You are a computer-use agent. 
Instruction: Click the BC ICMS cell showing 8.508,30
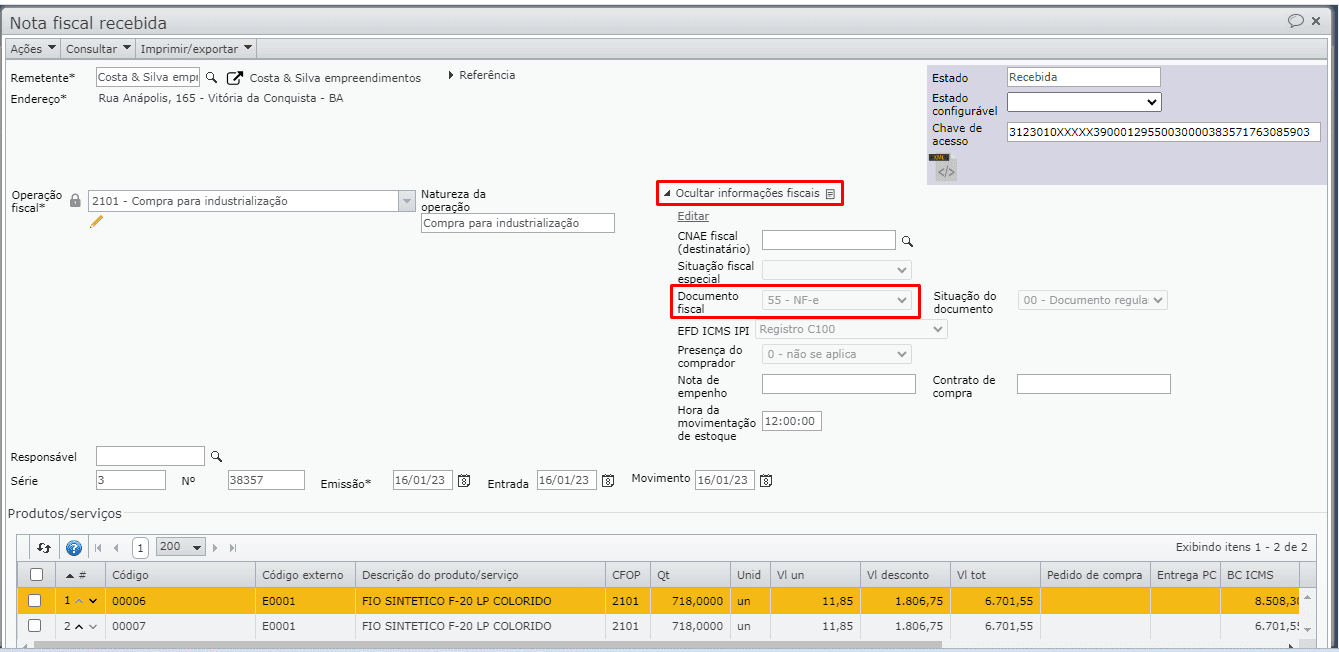click(1260, 601)
